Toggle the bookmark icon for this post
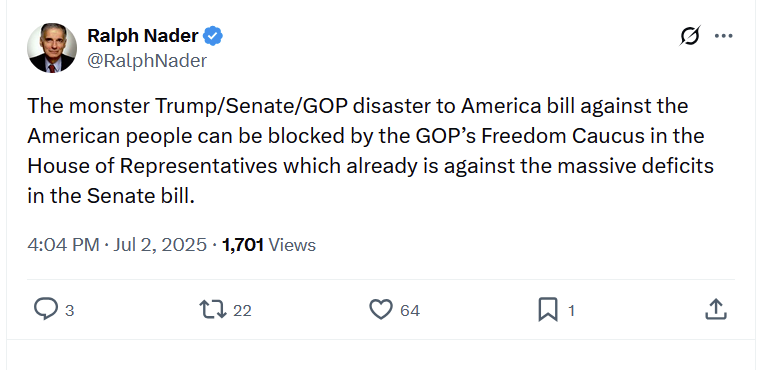The width and height of the screenshot is (775, 370). (548, 310)
